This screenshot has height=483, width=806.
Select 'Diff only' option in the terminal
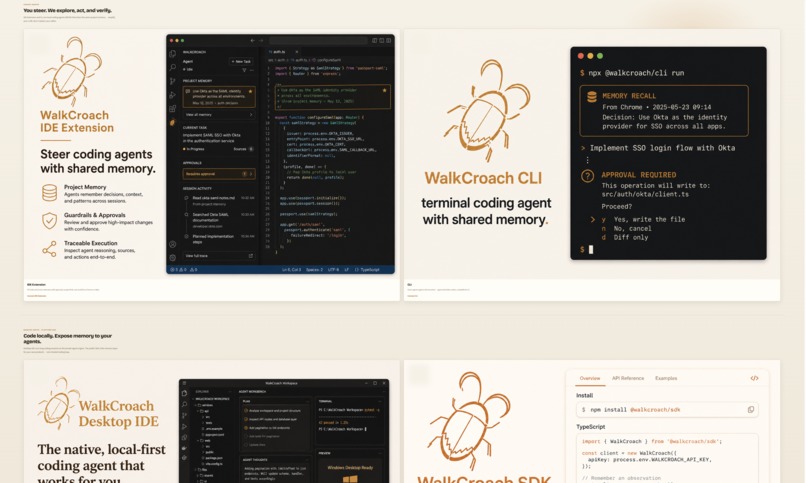625,237
